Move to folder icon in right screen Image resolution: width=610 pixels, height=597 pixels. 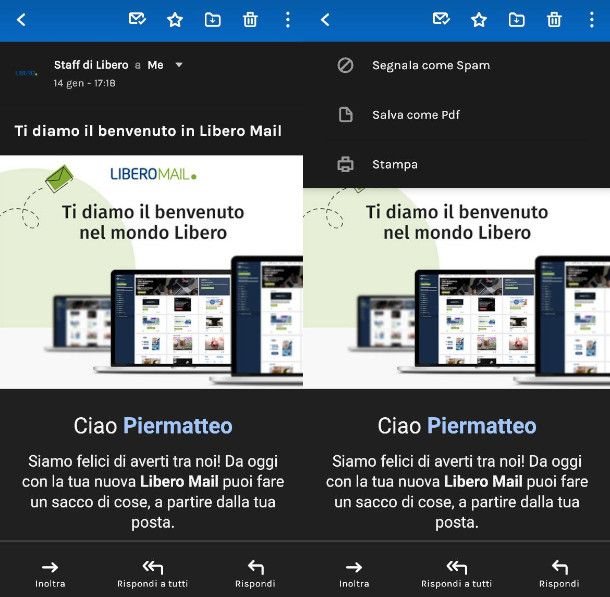point(516,19)
